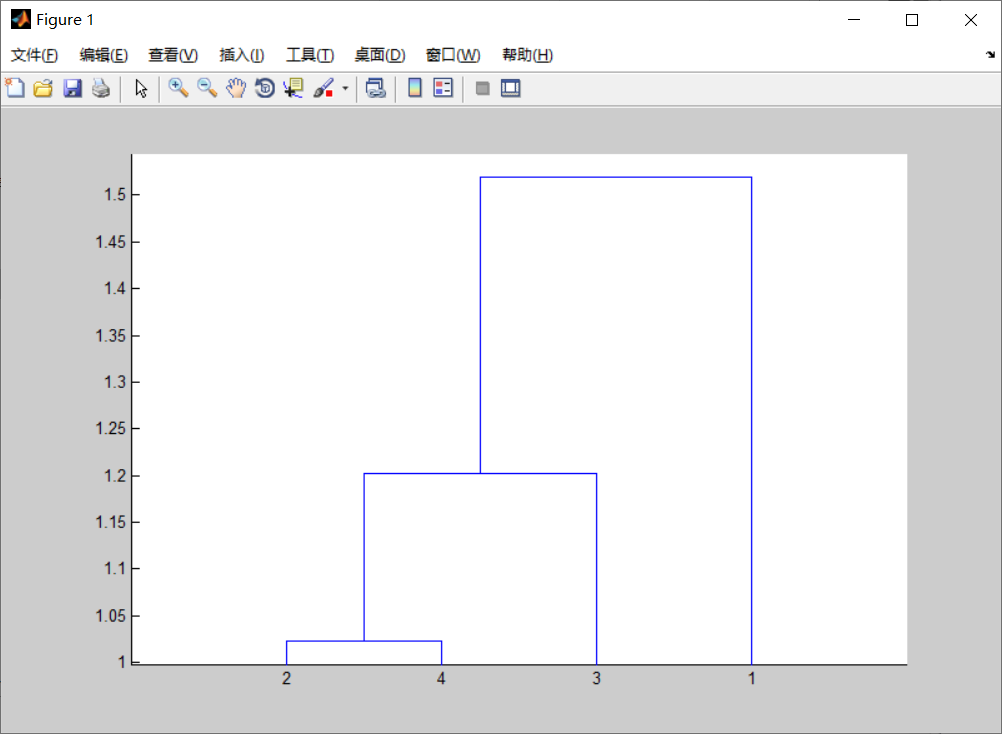Minimize the Figure 1 window
The height and width of the screenshot is (734, 1002).
(x=854, y=20)
